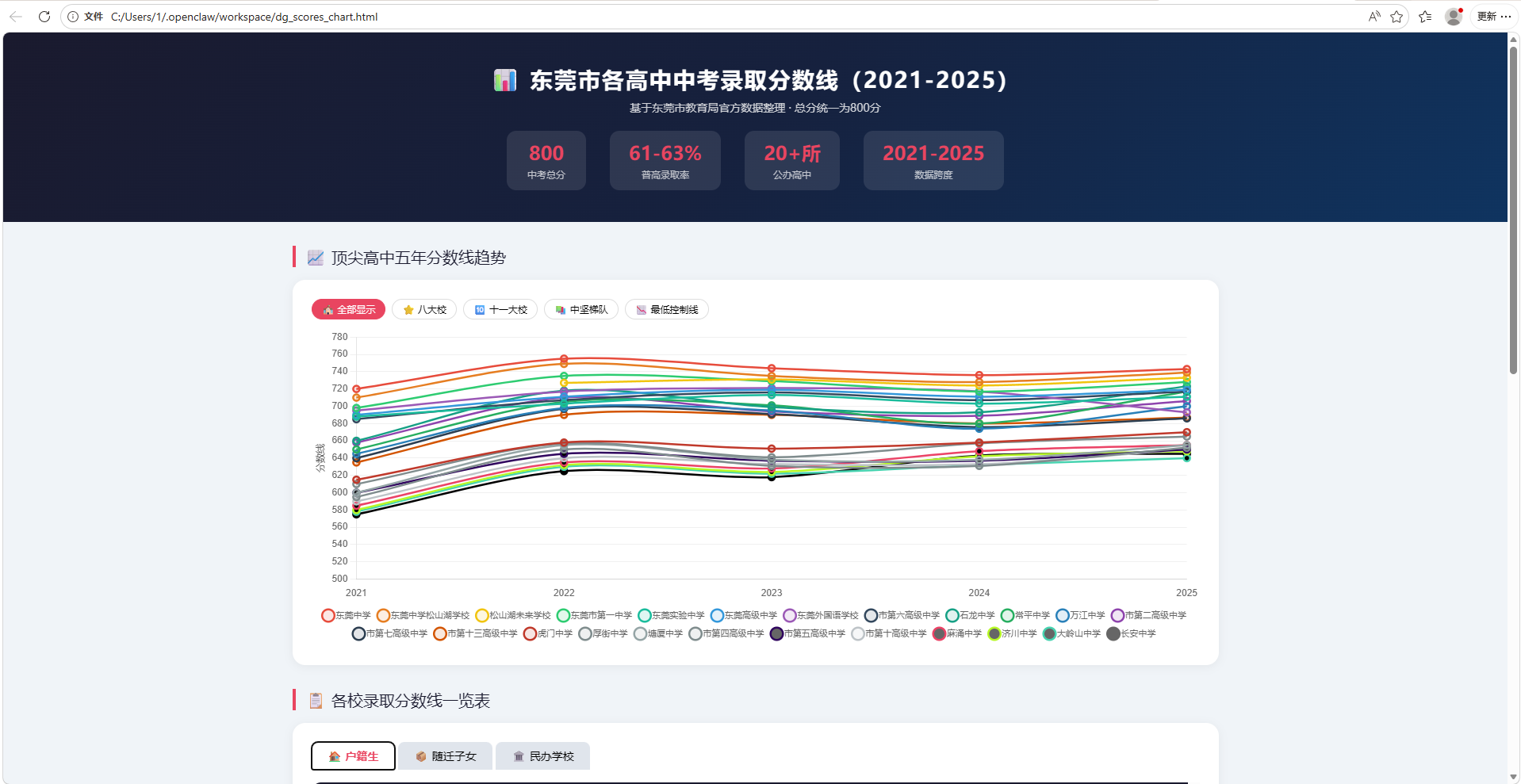
Task: Filter the chart to 十一大校
Action: tap(500, 310)
